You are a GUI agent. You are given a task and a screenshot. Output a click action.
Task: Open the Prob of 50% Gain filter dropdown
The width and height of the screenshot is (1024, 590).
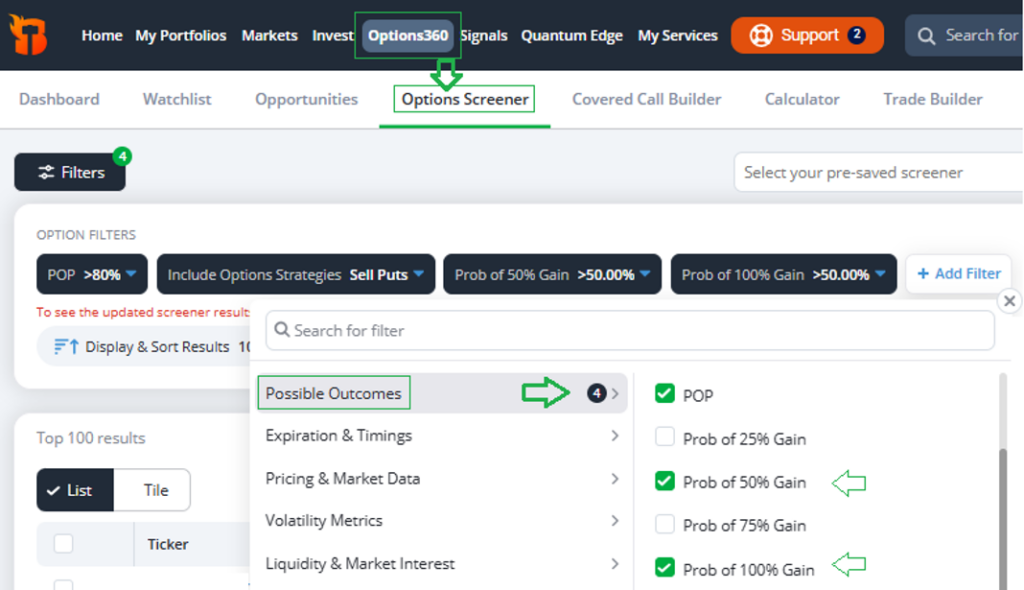click(552, 274)
